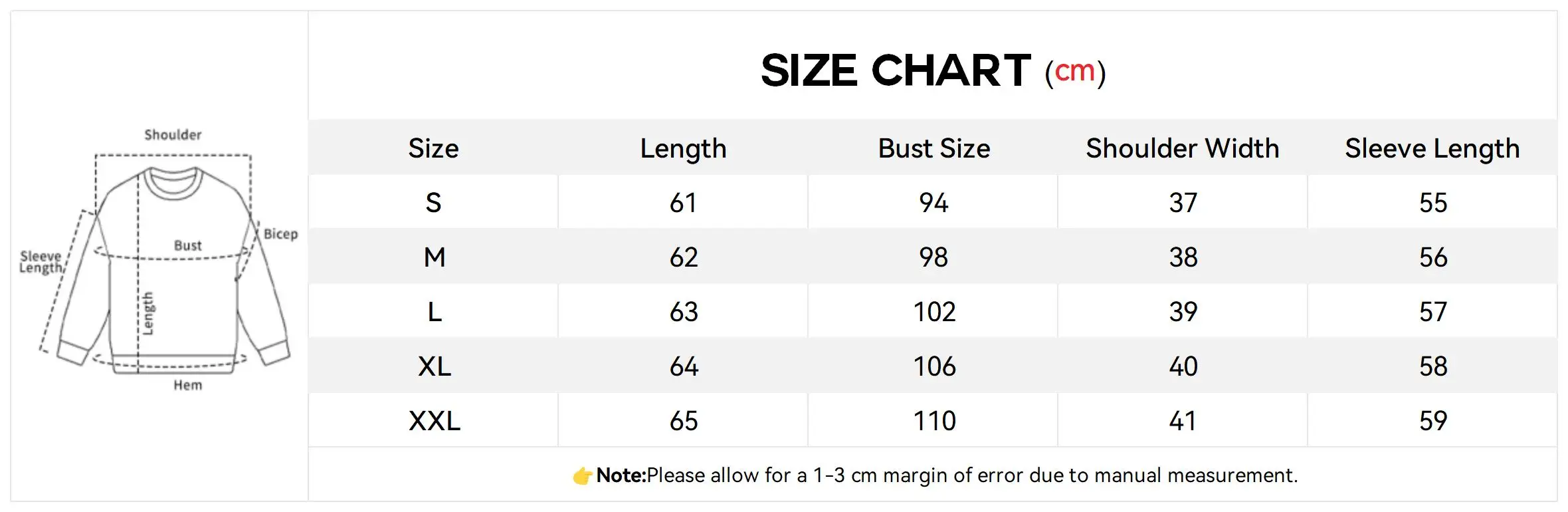The height and width of the screenshot is (512, 1568).
Task: Click the M size cell
Action: click(x=434, y=257)
